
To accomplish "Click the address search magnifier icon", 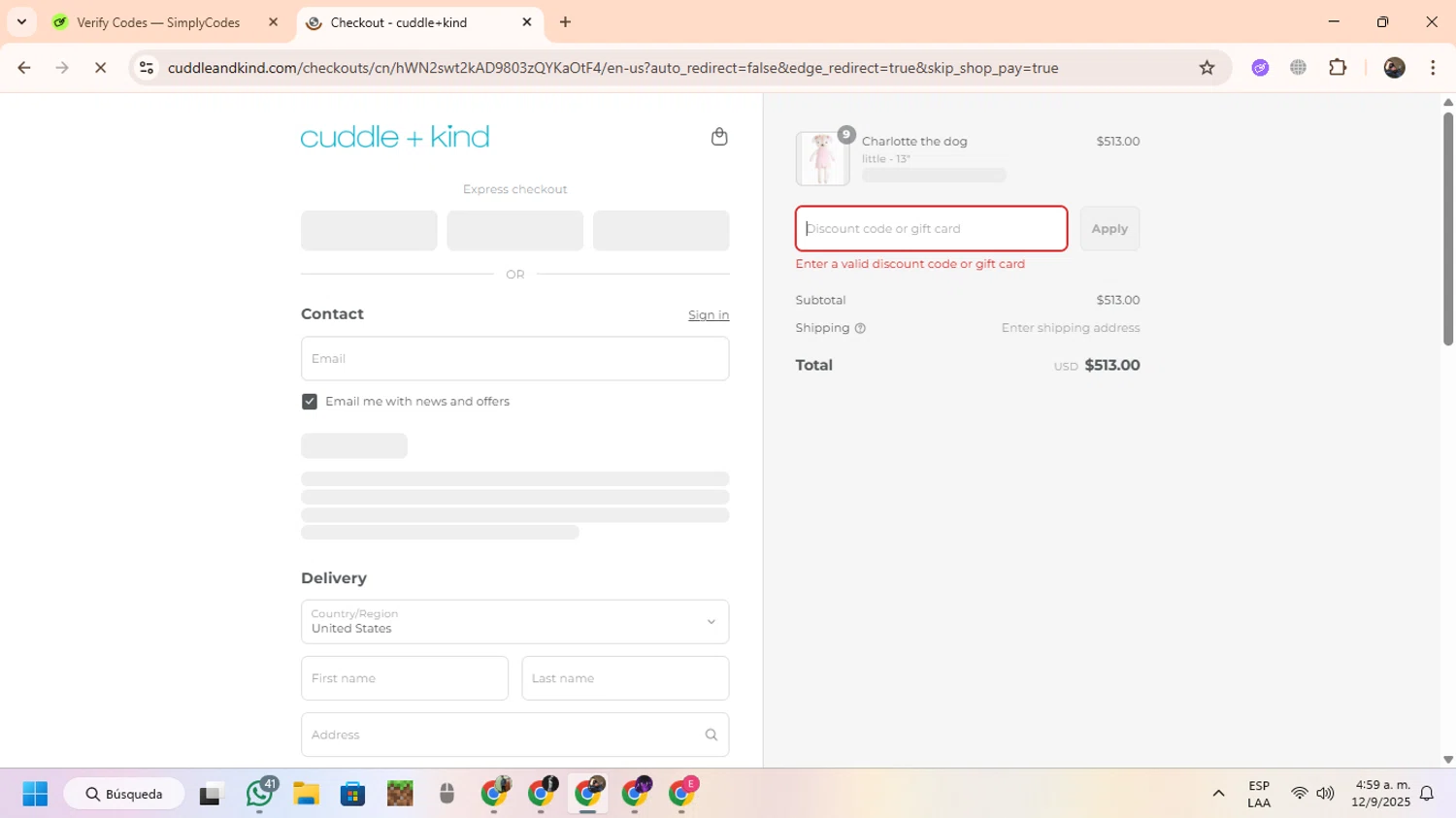I will (x=711, y=735).
